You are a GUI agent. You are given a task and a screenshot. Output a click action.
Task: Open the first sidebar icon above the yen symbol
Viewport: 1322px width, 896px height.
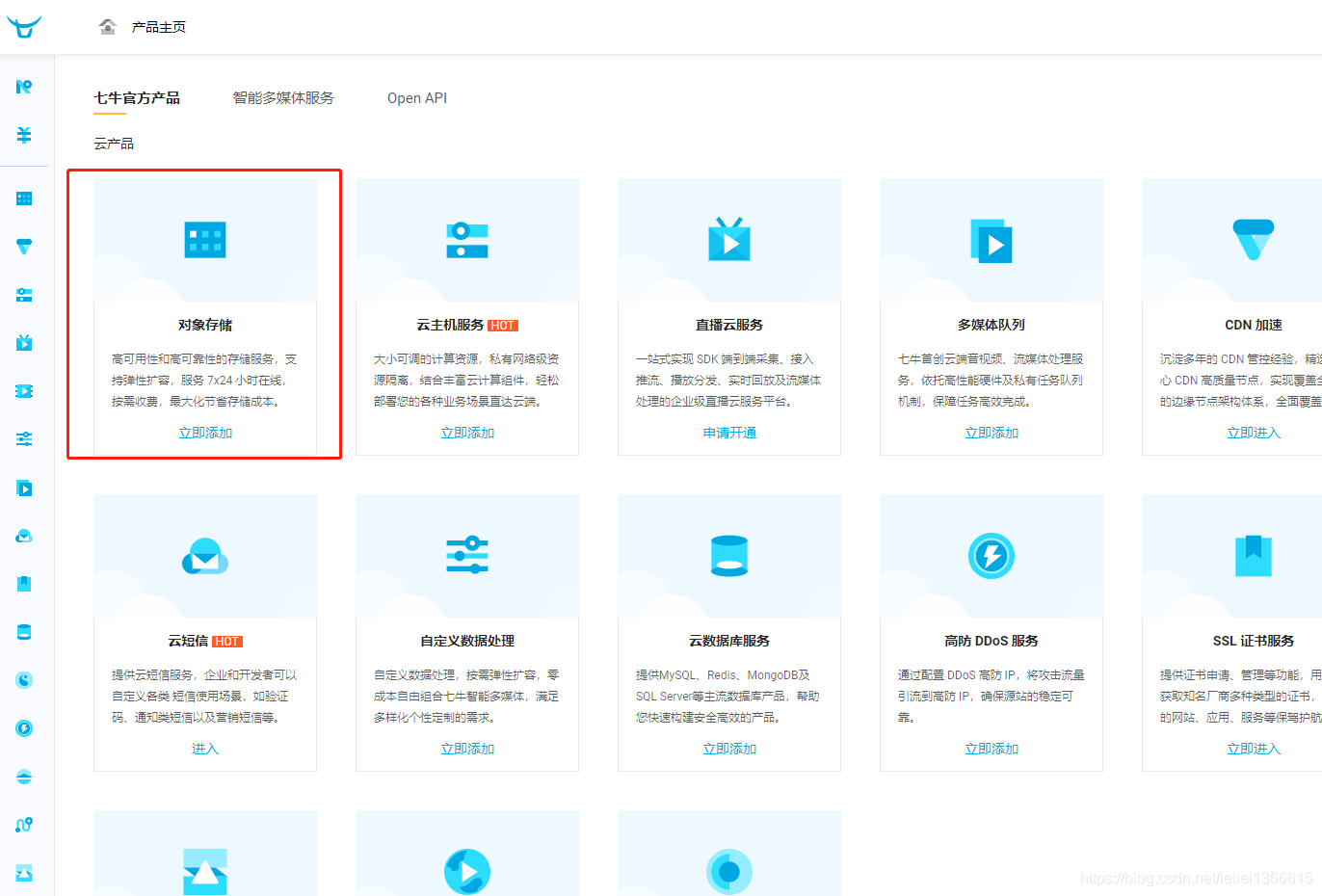[24, 87]
